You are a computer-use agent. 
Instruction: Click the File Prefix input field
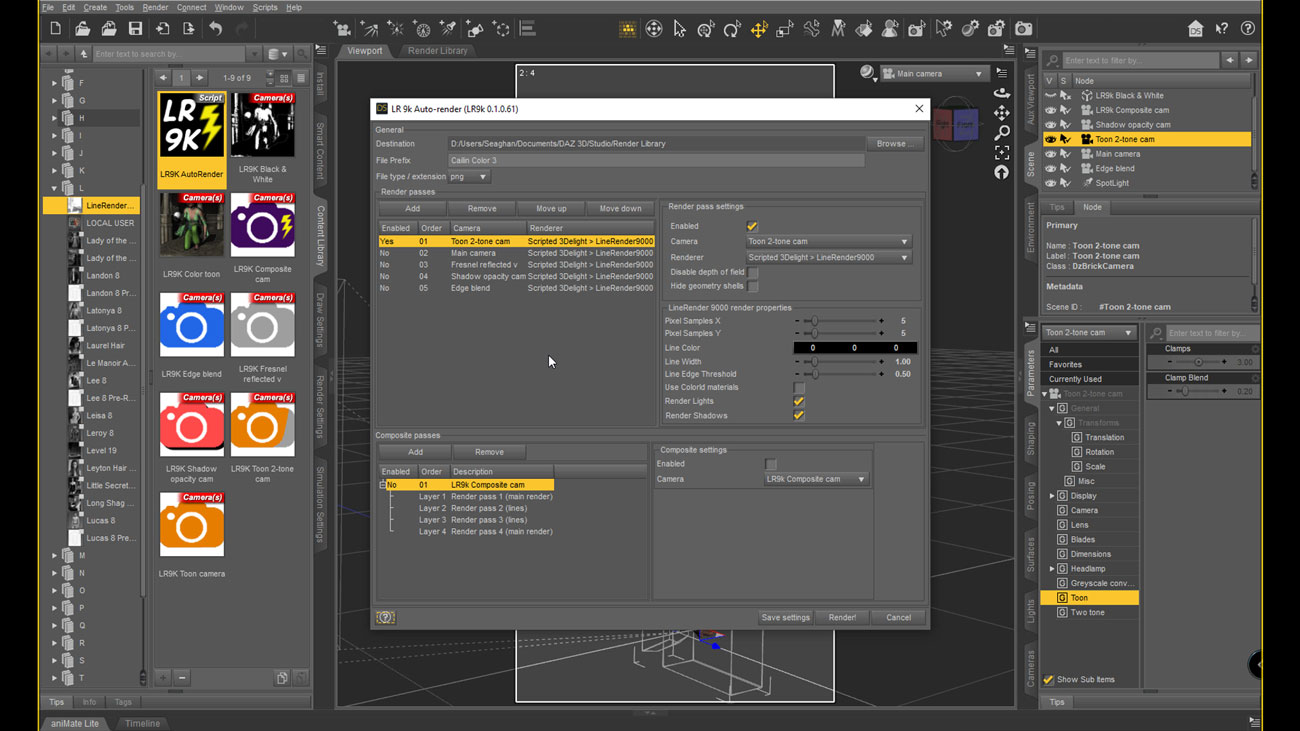656,160
